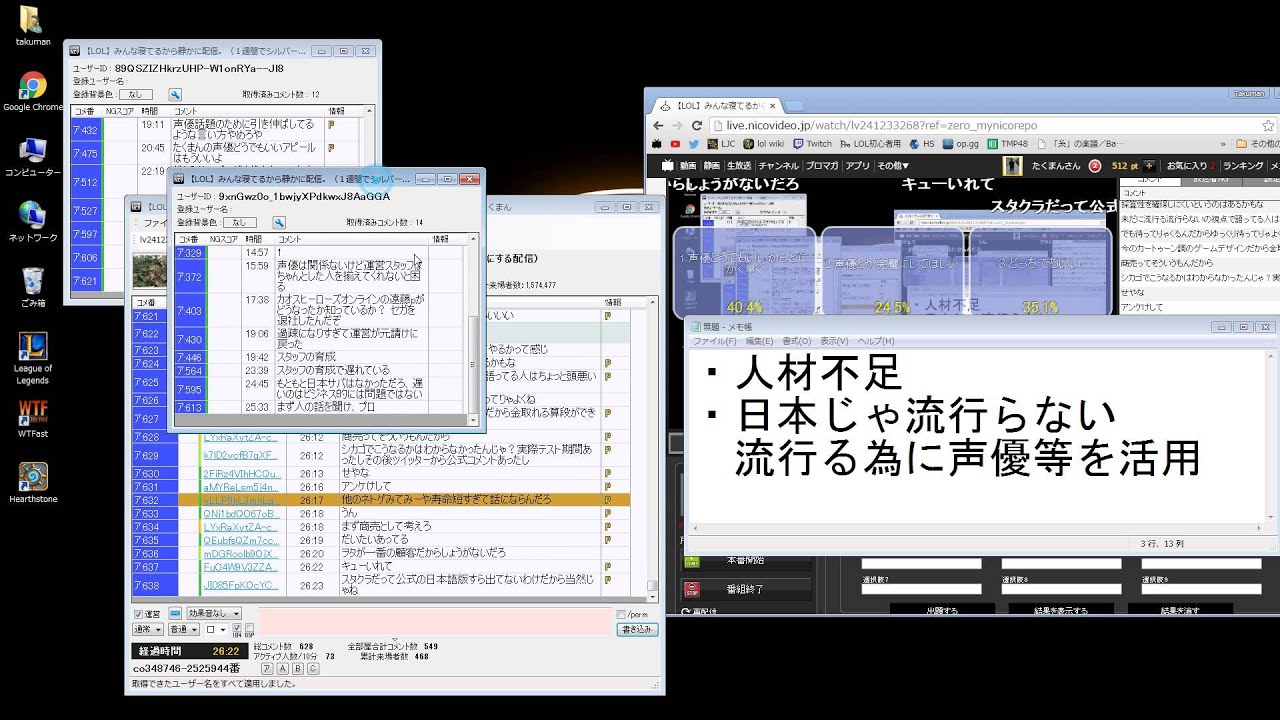The image size is (1280, 720).
Task: Toggle the 運営 checkbox
Action: pyautogui.click(x=139, y=613)
